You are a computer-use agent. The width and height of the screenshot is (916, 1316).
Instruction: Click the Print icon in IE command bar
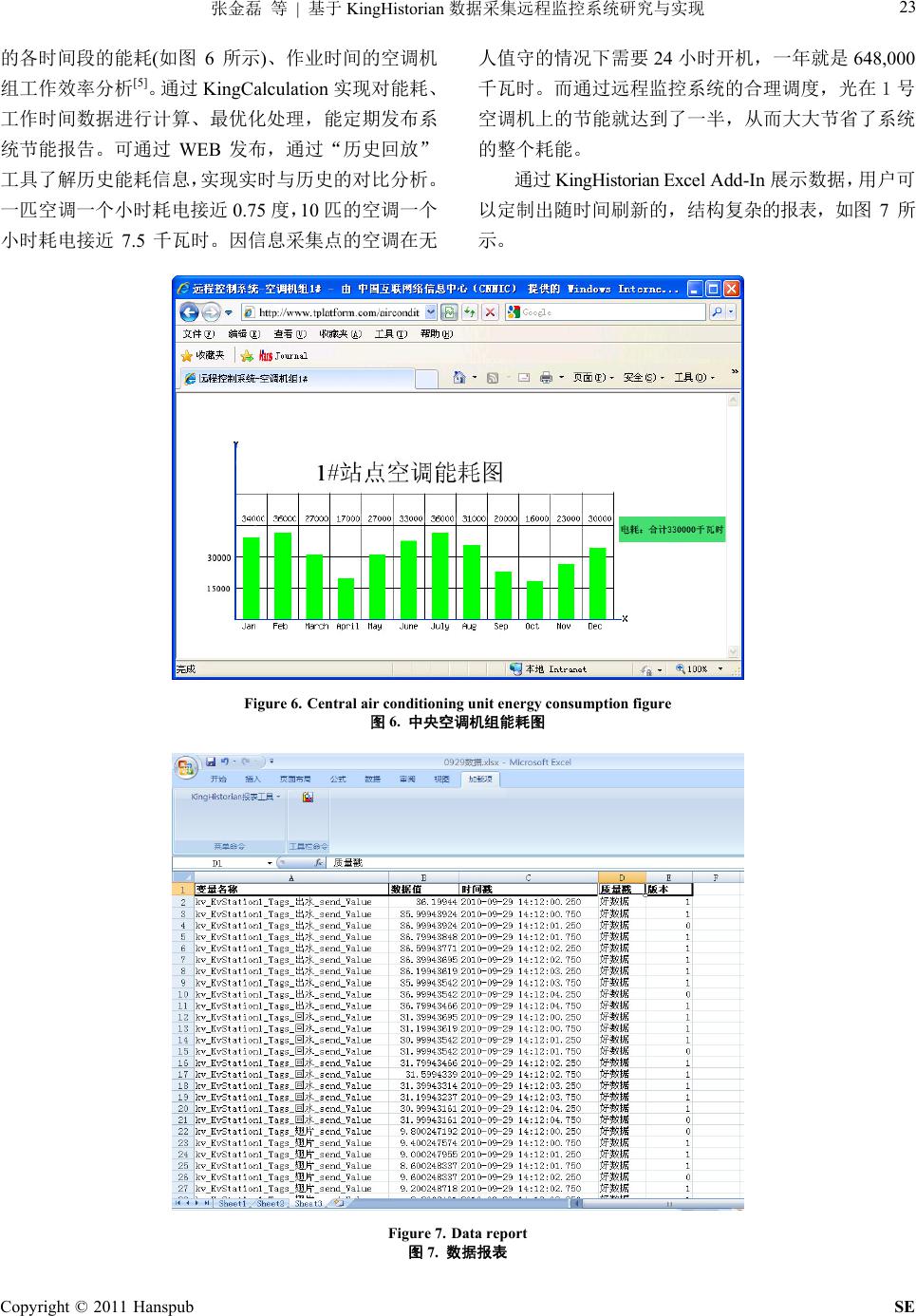[x=546, y=378]
